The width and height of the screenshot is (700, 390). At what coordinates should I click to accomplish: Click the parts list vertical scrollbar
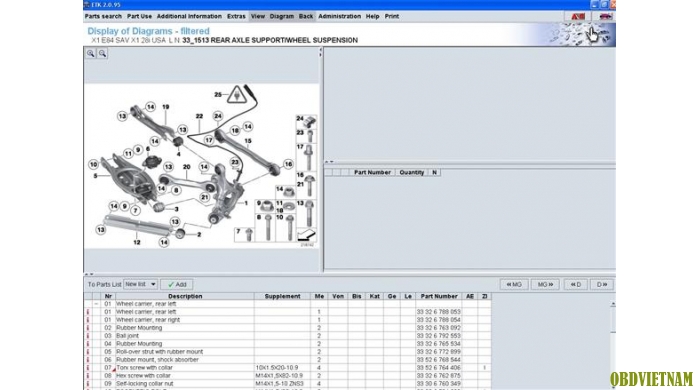[613, 345]
